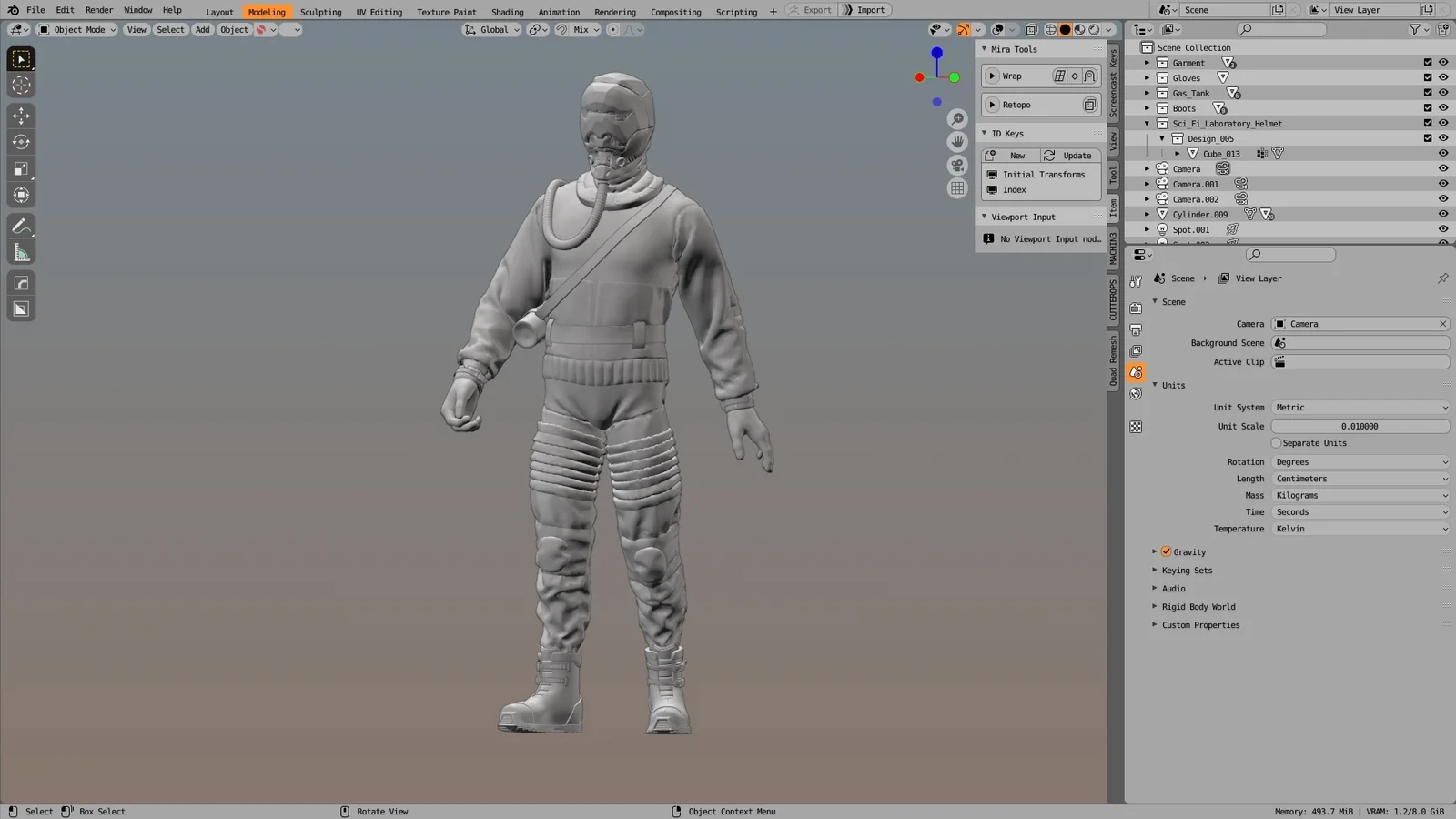The height and width of the screenshot is (819, 1456).
Task: Select the Rotate tool
Action: pos(21,142)
